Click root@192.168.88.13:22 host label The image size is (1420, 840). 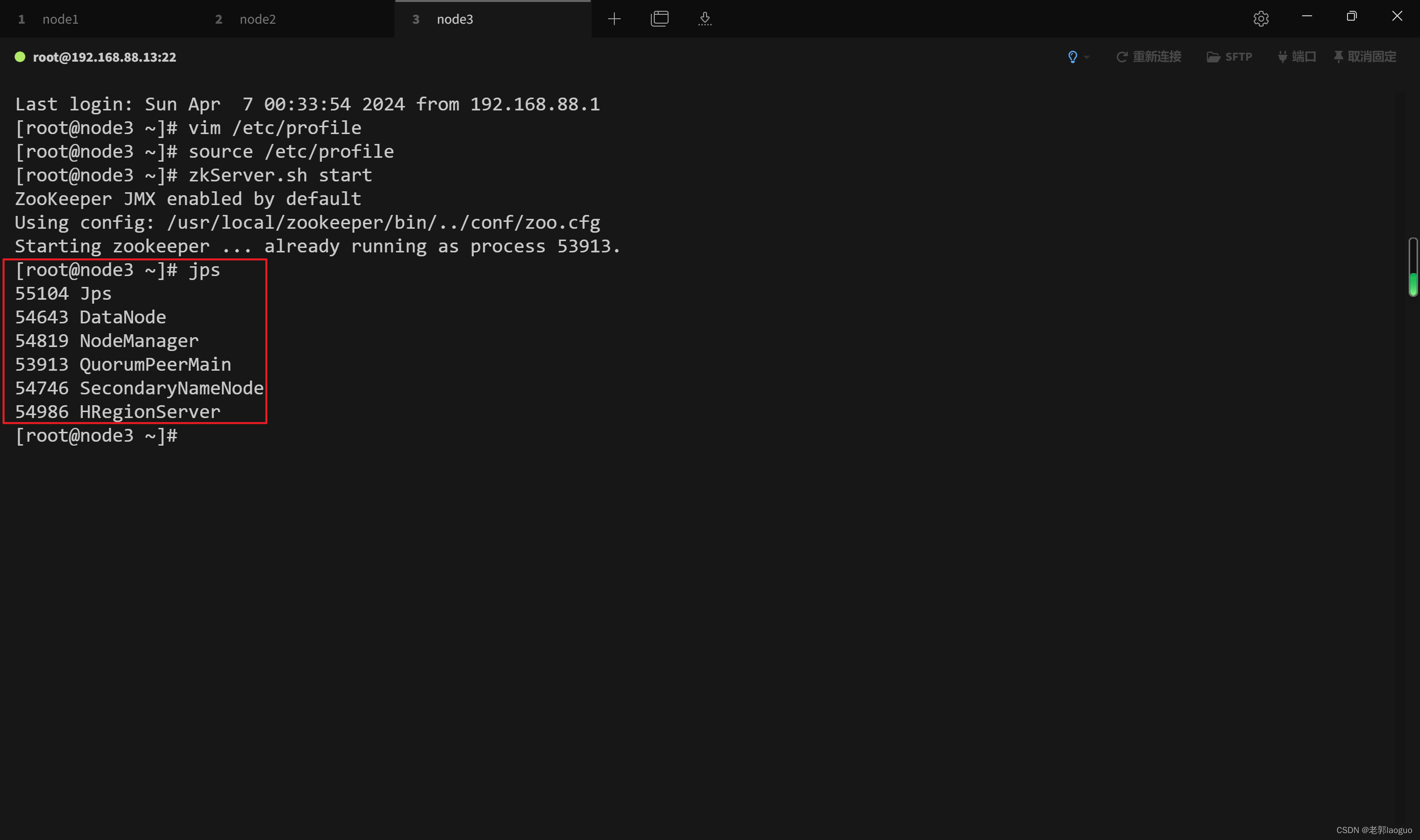(104, 57)
